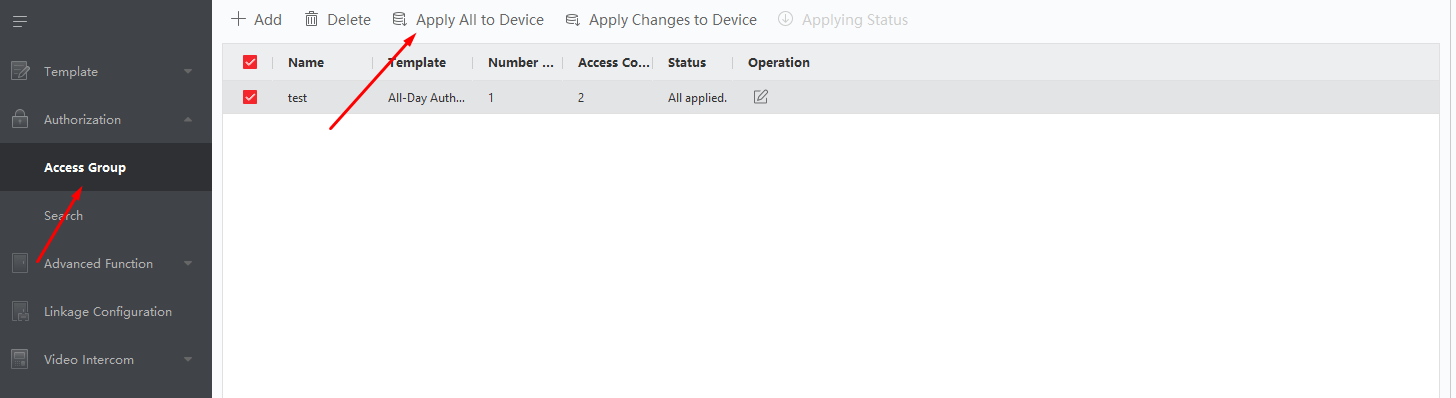Click the Video Intercom icon
The height and width of the screenshot is (398, 1456).
coord(20,360)
